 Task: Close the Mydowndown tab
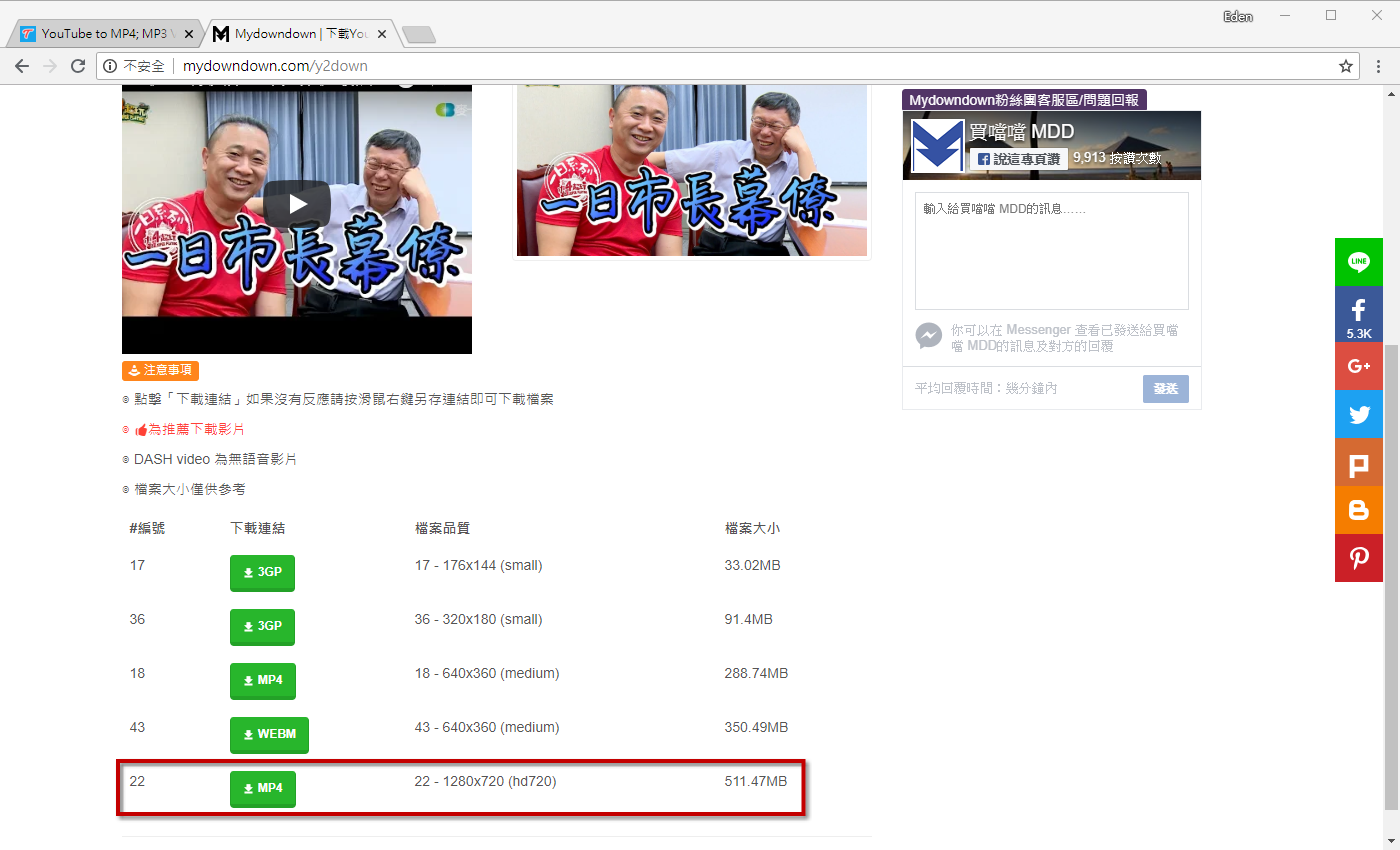click(382, 34)
